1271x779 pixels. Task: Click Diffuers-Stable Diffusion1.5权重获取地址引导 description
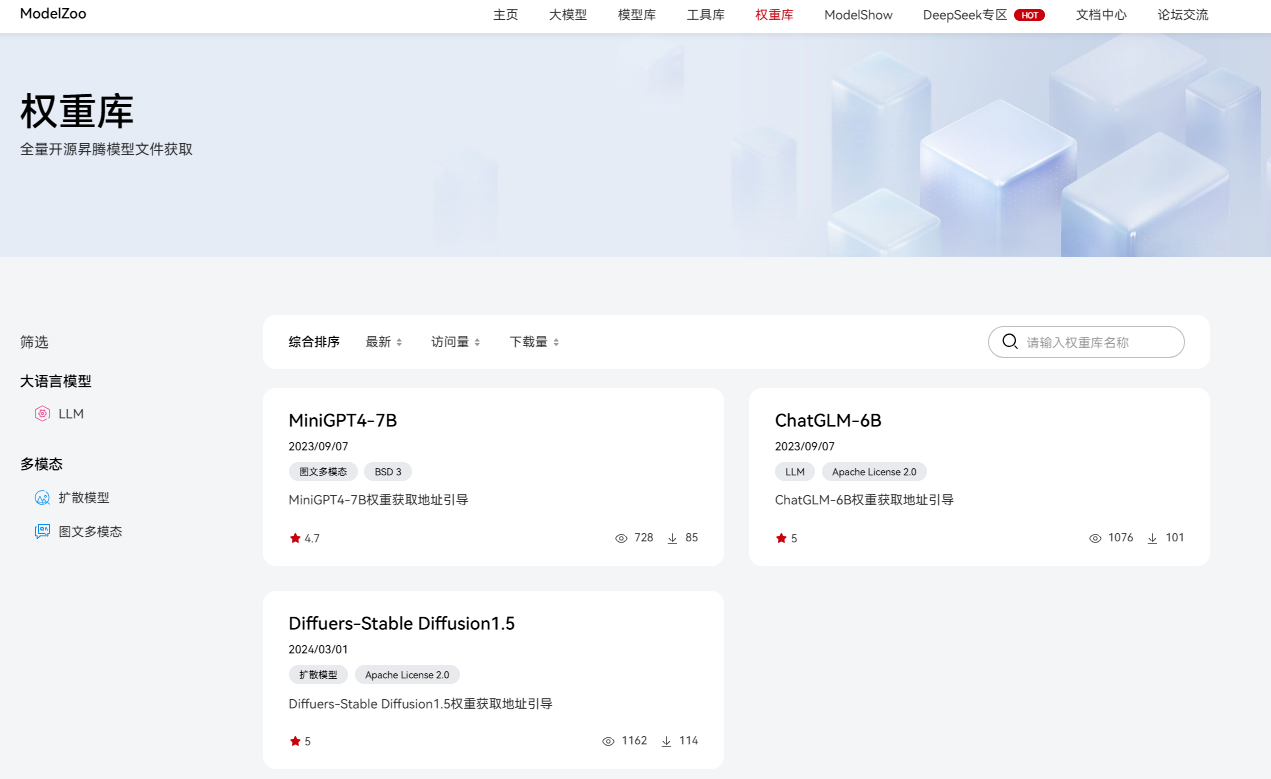coord(420,704)
